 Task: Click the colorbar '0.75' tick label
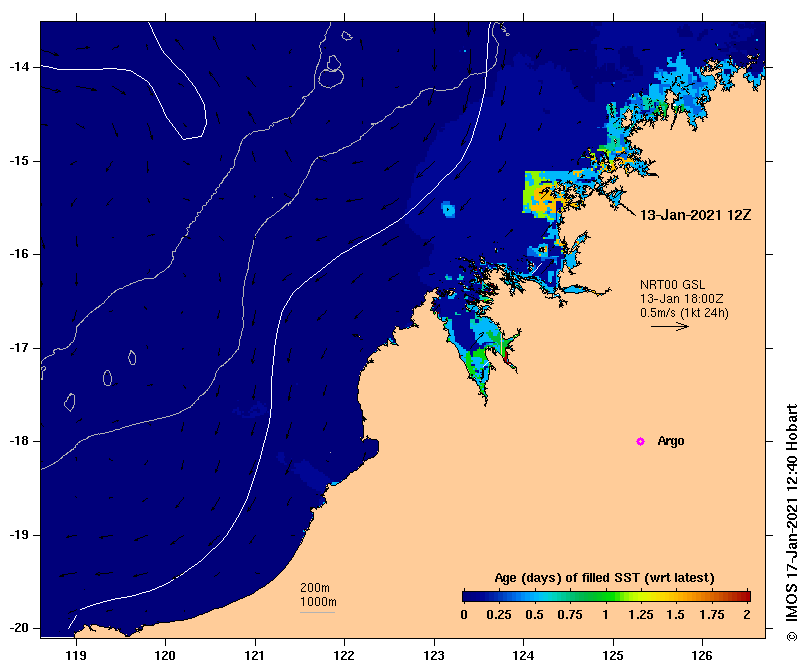(570, 615)
